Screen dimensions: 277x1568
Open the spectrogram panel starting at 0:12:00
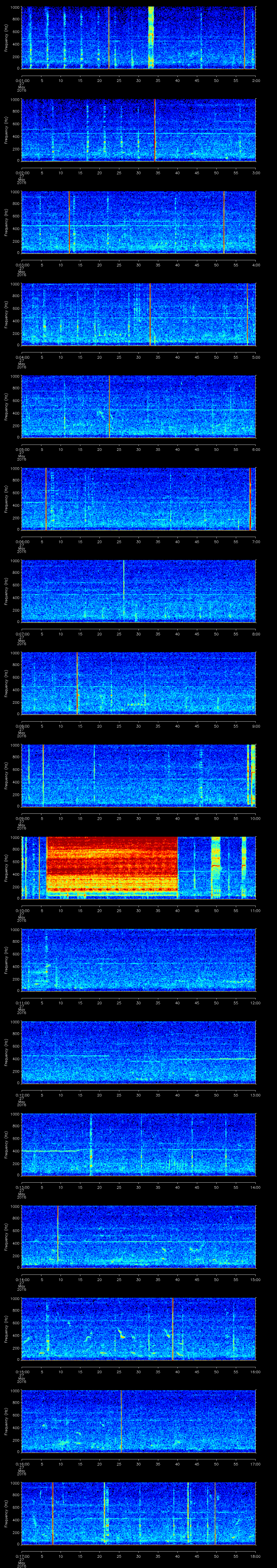(139, 1052)
